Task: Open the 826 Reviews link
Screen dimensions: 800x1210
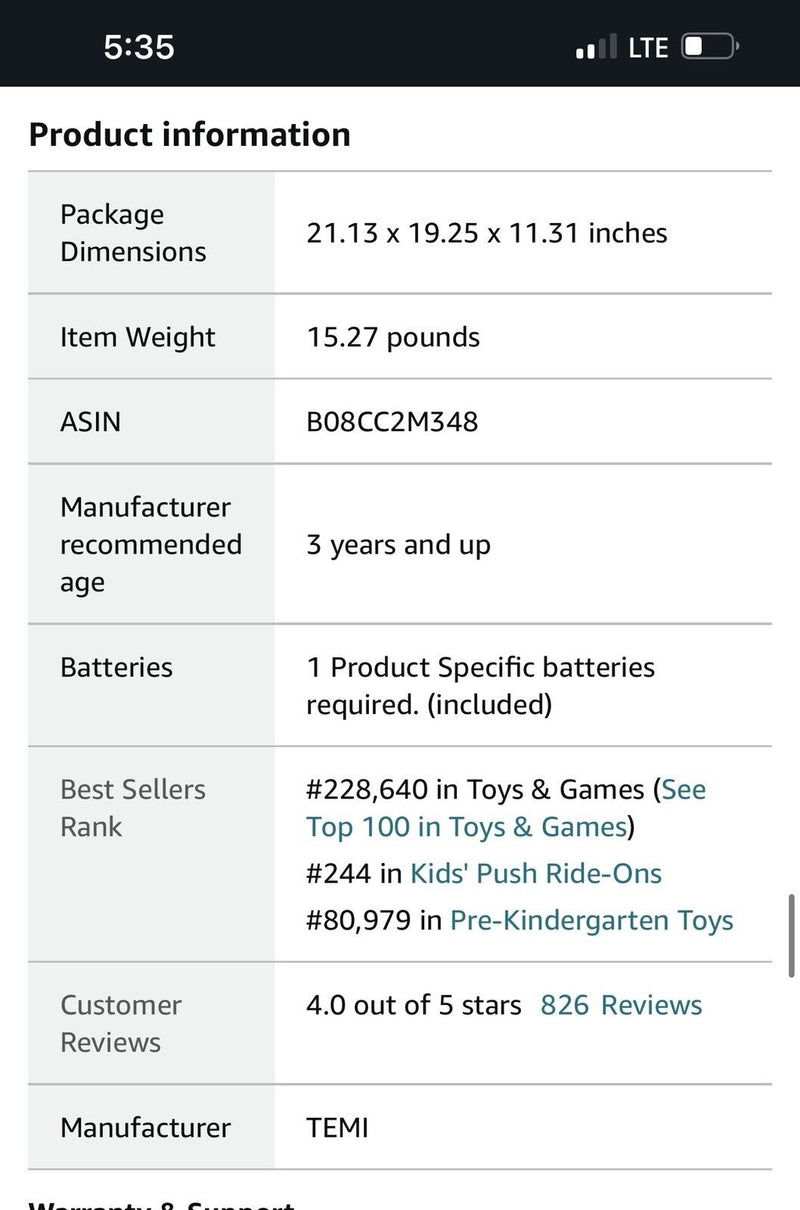Action: click(621, 1005)
